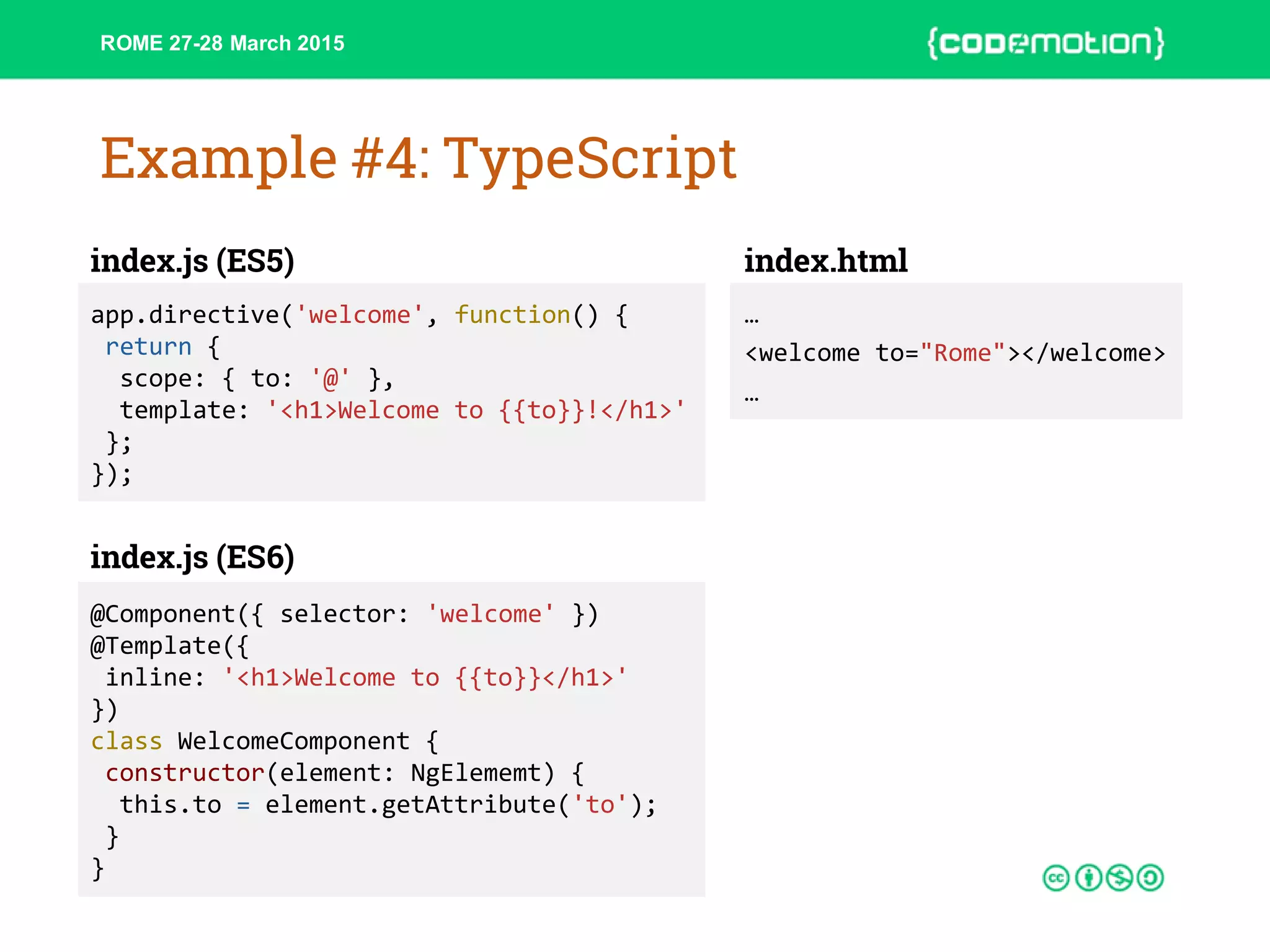Click the first ellipsis line in the index.html block

(x=752, y=321)
